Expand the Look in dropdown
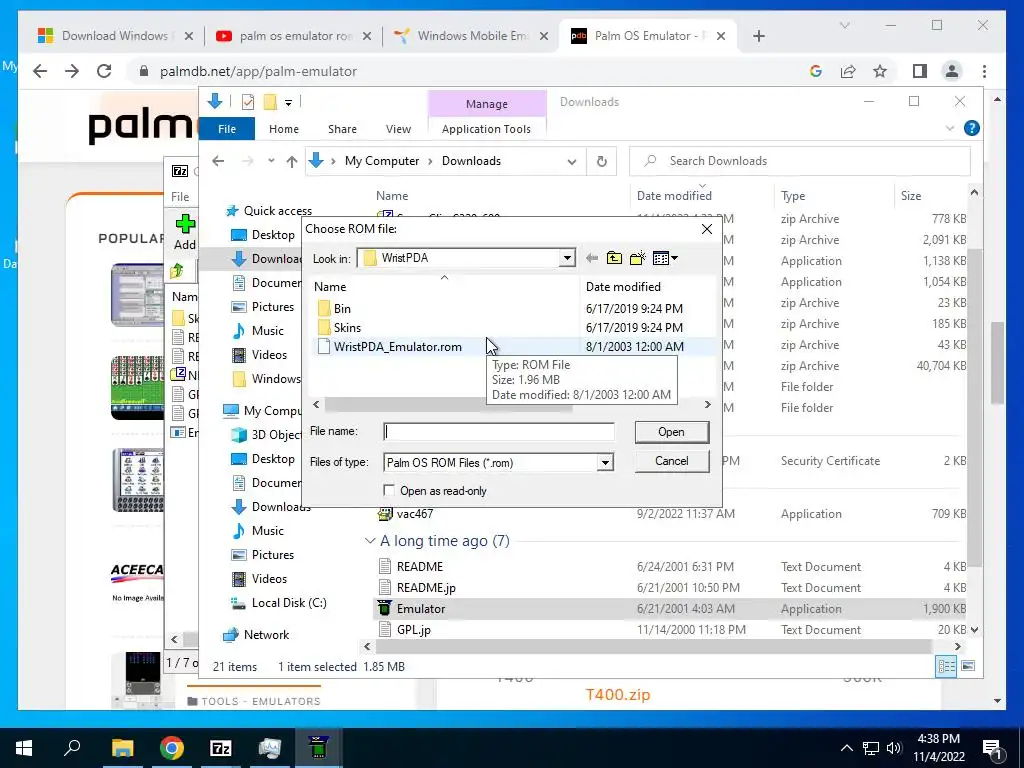The width and height of the screenshot is (1024, 768). (x=567, y=258)
